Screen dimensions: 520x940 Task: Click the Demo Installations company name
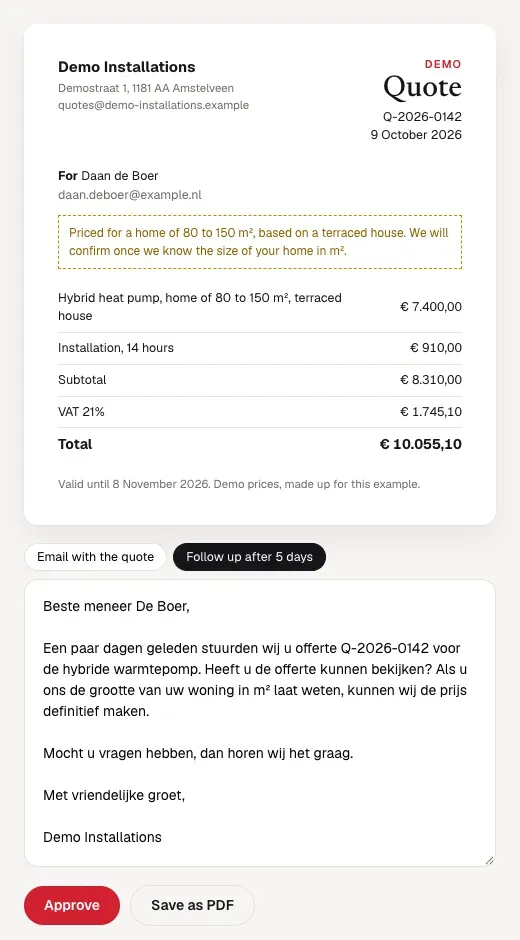[127, 67]
